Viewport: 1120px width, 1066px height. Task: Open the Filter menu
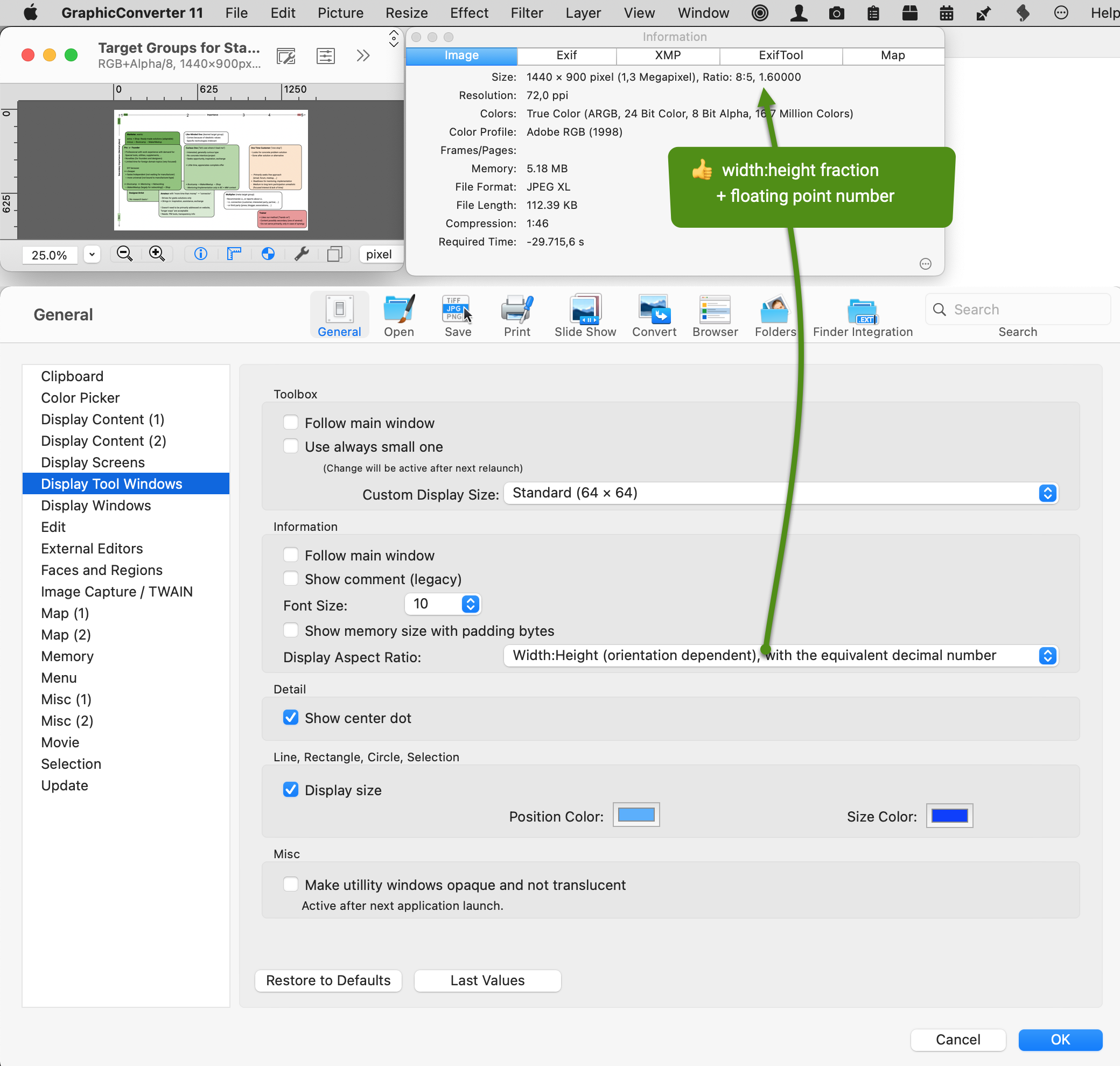(526, 12)
